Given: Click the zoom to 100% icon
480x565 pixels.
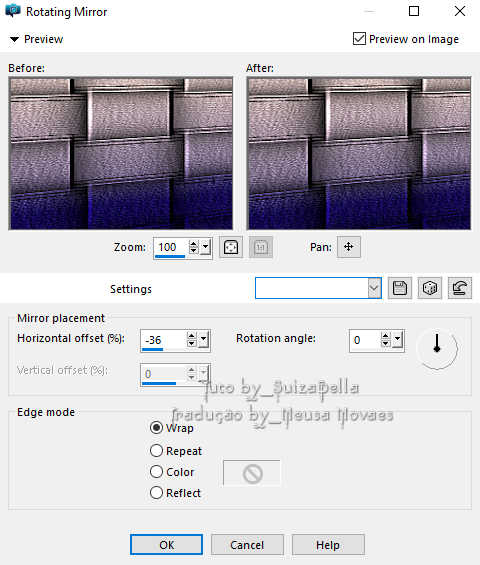Looking at the screenshot, I should click(261, 247).
